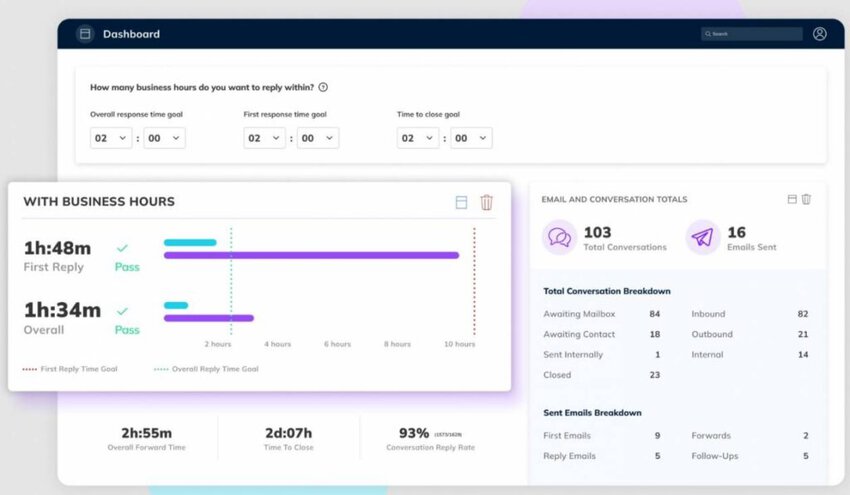
Task: Click layout icon in Email and Conversation Totals
Action: pyautogui.click(x=792, y=199)
